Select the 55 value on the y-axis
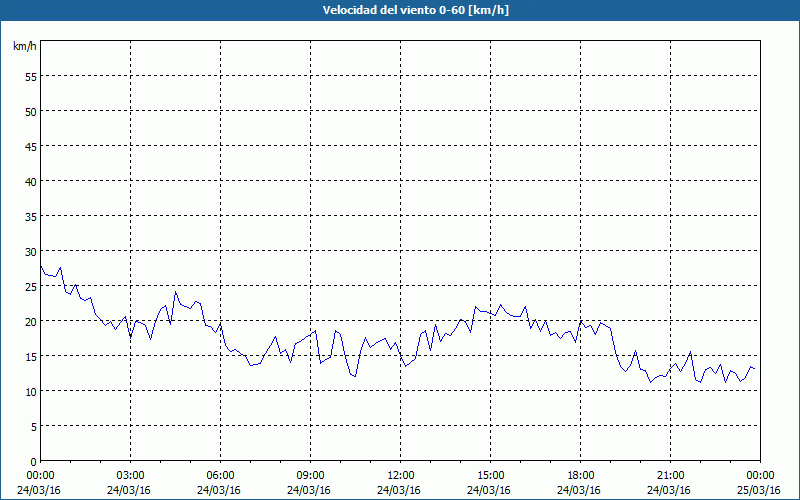 pyautogui.click(x=31, y=77)
